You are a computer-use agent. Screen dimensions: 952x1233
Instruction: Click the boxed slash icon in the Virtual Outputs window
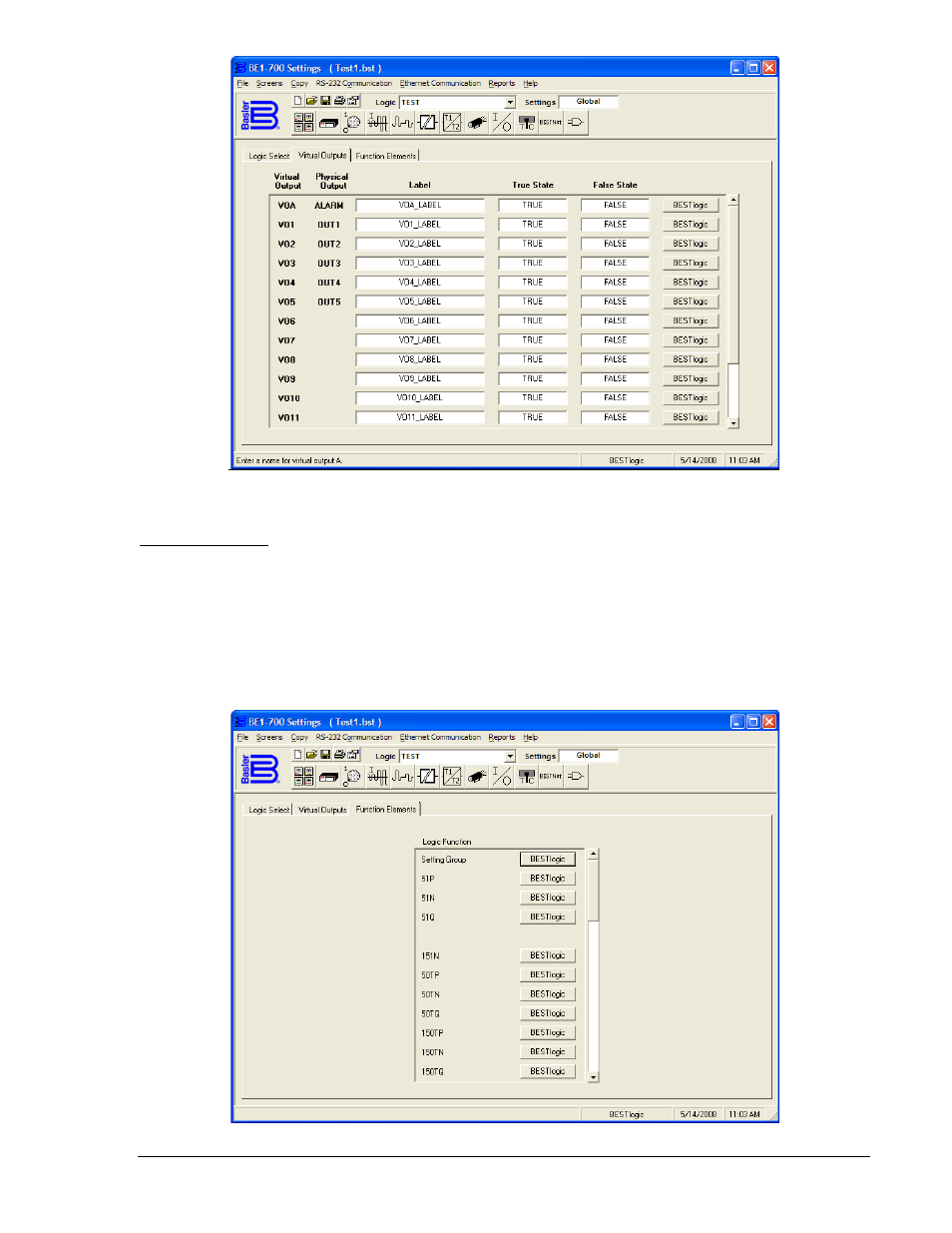(427, 122)
